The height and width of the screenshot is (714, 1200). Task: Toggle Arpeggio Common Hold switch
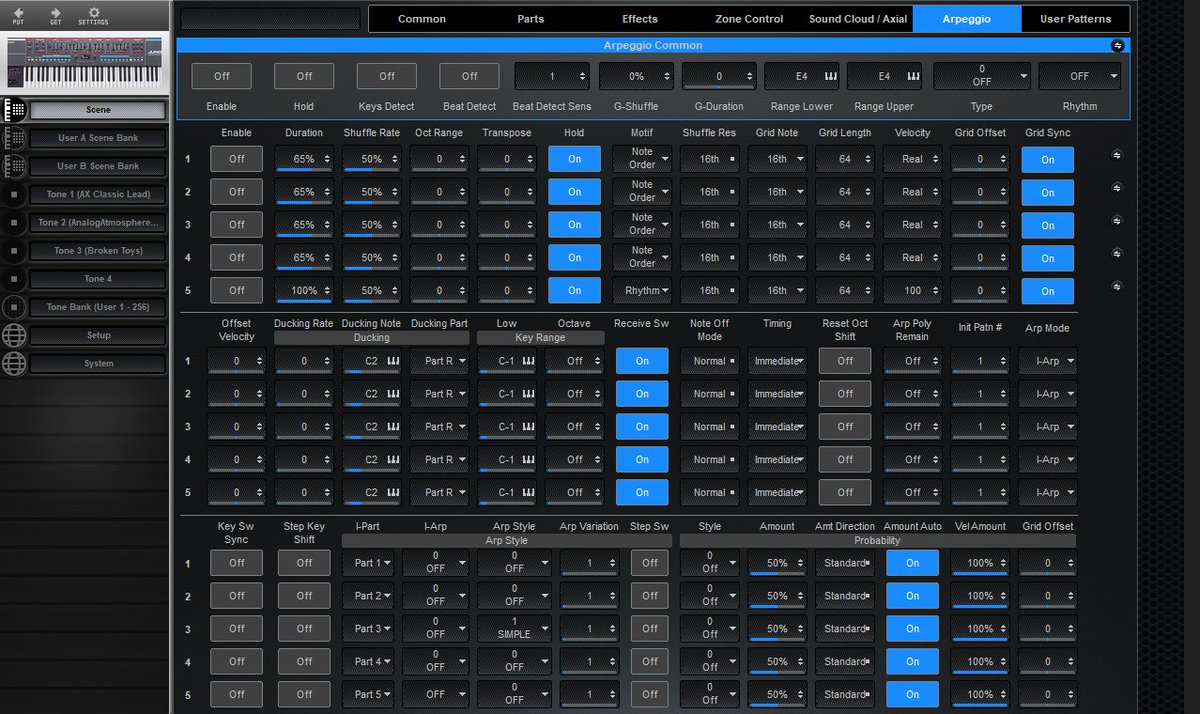coord(304,76)
